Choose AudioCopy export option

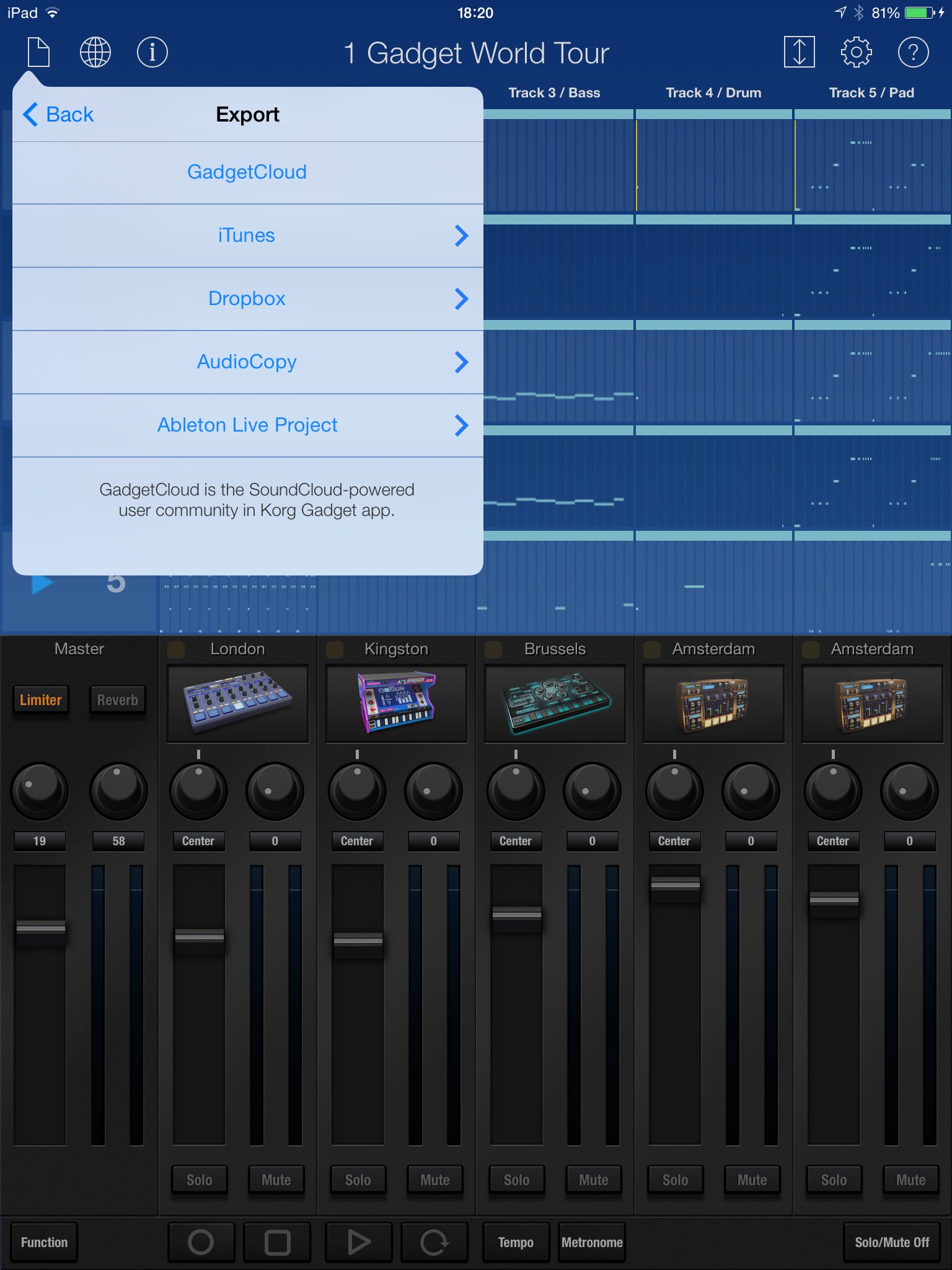point(247,362)
